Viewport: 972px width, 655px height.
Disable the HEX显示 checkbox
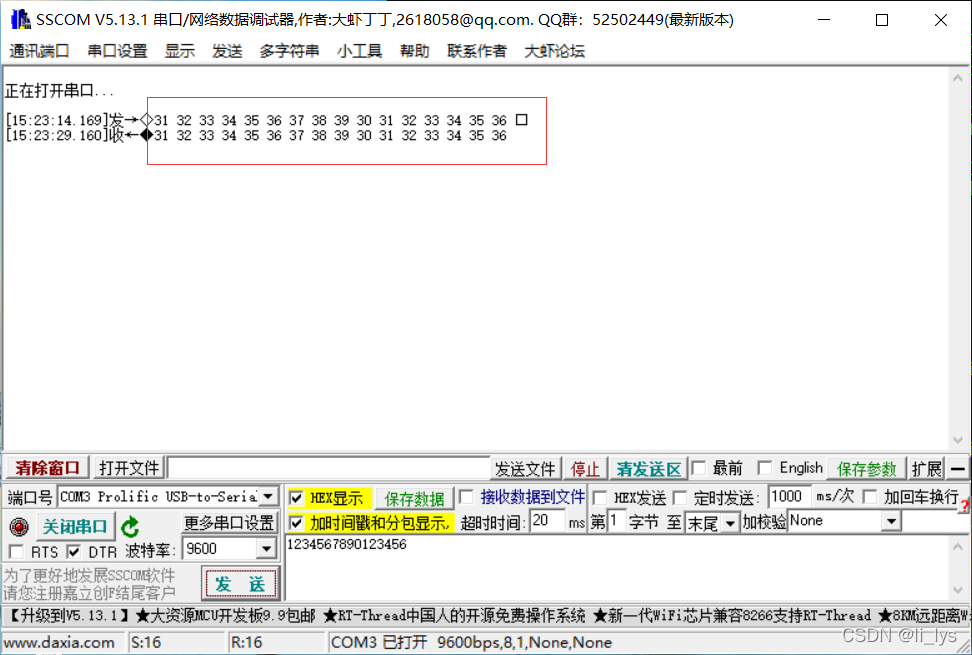pyautogui.click(x=296, y=497)
